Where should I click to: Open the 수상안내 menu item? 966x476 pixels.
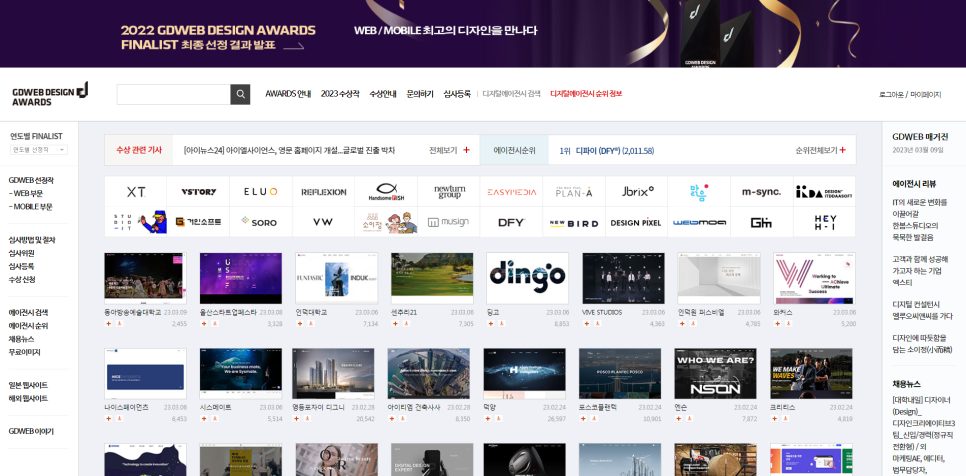383,94
